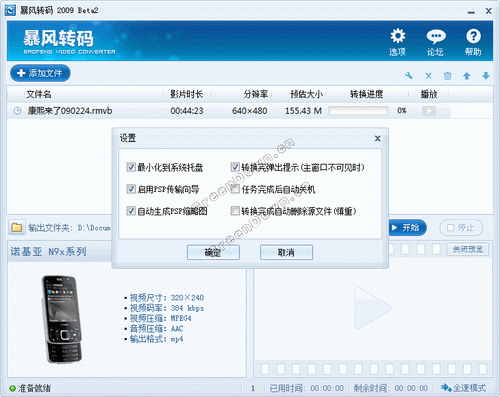500x397 pixels.
Task: Click 取消 to cancel settings
Action: click(286, 252)
